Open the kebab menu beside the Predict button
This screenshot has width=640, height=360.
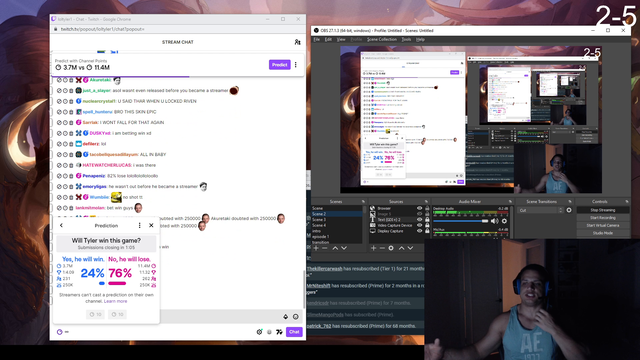[296, 64]
